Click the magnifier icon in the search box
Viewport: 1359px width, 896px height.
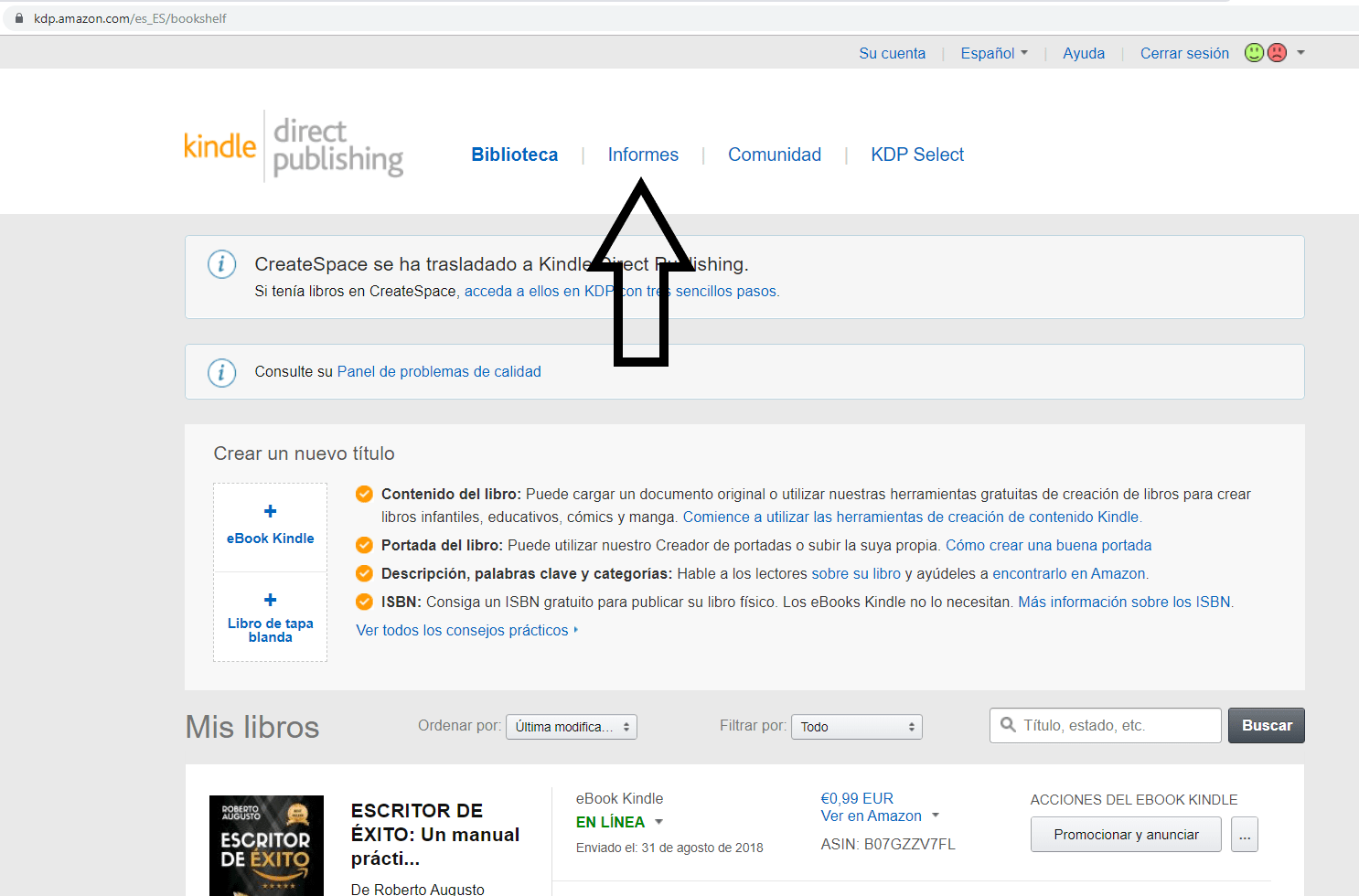(x=1008, y=725)
